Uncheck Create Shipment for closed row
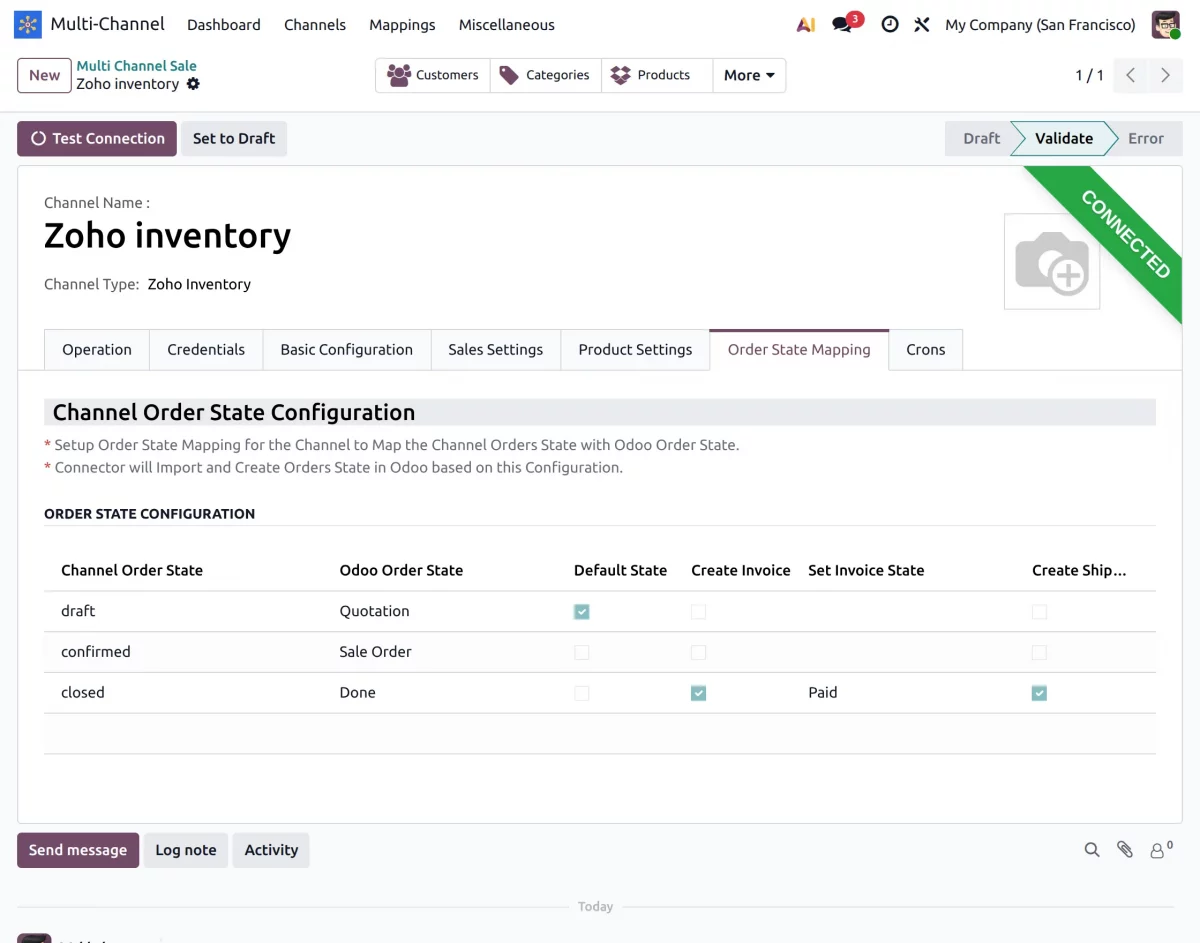 [x=1040, y=693]
